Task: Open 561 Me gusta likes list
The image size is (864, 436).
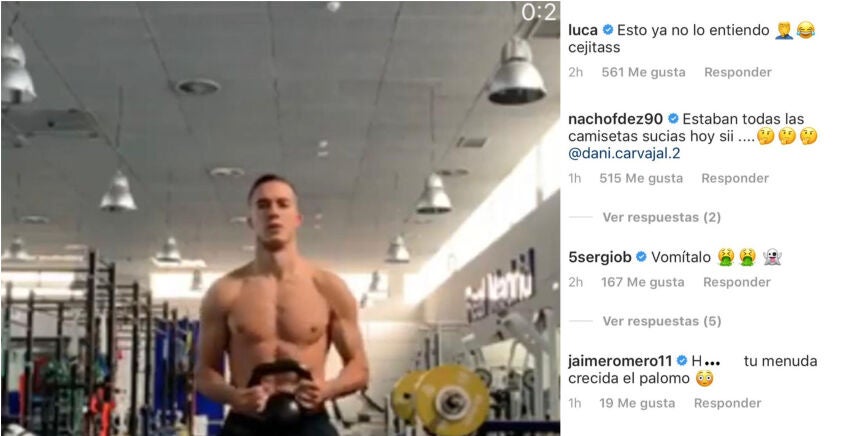Action: pyautogui.click(x=644, y=72)
